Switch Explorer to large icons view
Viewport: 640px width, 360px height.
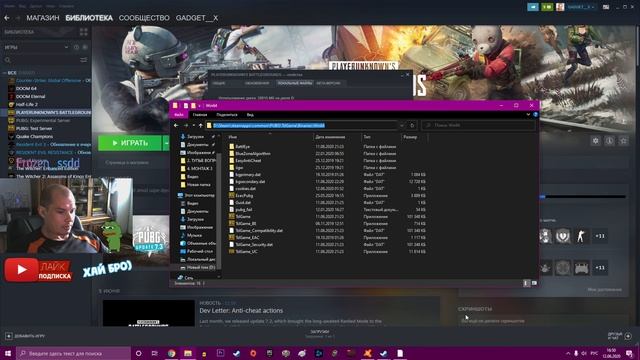534,283
